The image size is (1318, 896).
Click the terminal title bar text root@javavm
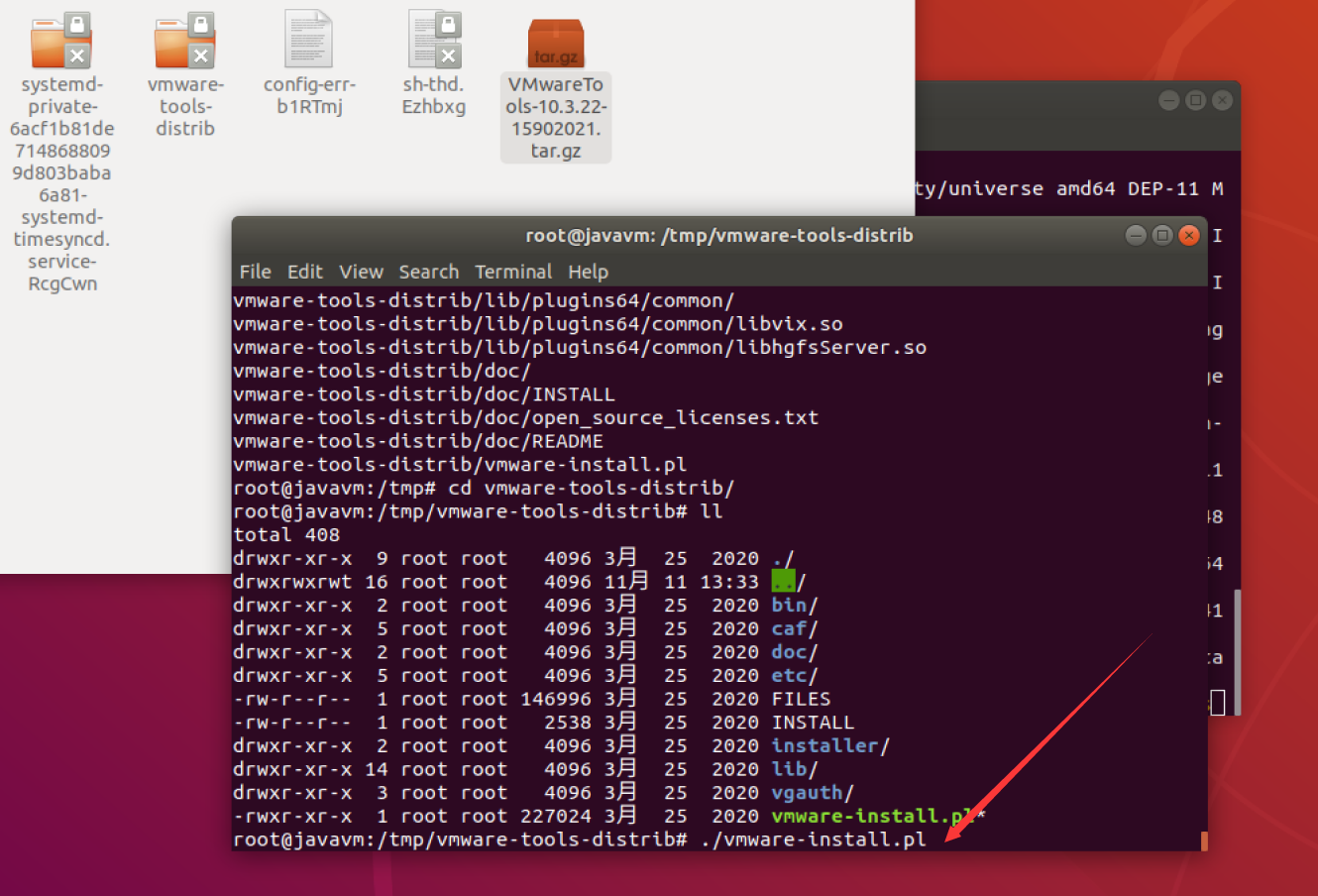(x=719, y=235)
